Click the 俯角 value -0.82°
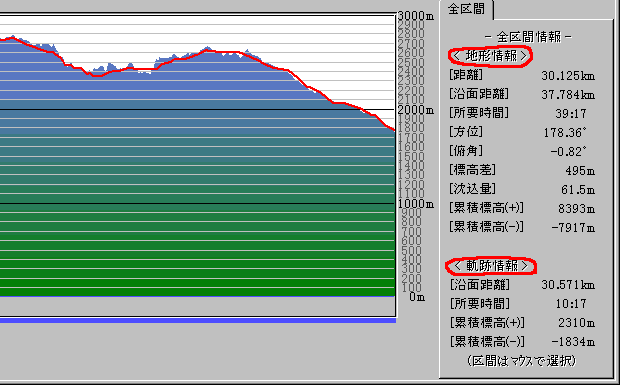Image resolution: width=620 pixels, height=385 pixels. pyautogui.click(x=568, y=151)
